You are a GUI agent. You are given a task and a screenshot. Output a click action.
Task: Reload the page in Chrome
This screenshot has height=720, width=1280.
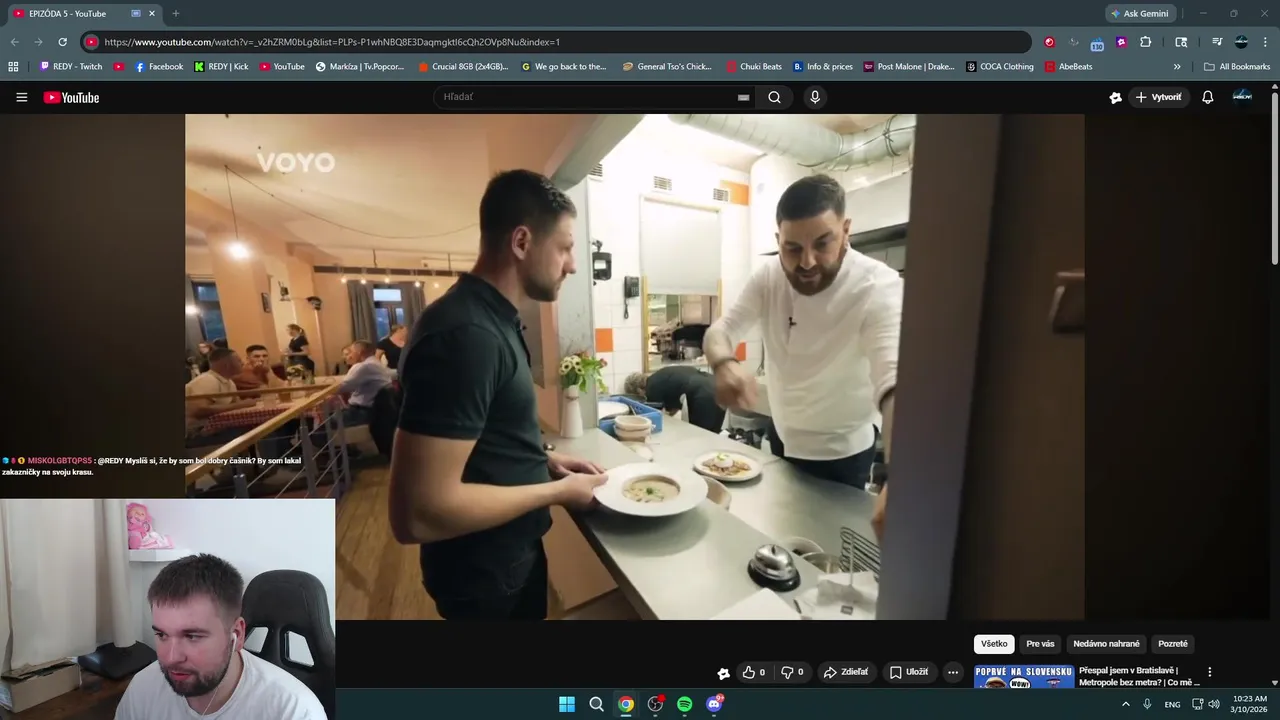(62, 42)
